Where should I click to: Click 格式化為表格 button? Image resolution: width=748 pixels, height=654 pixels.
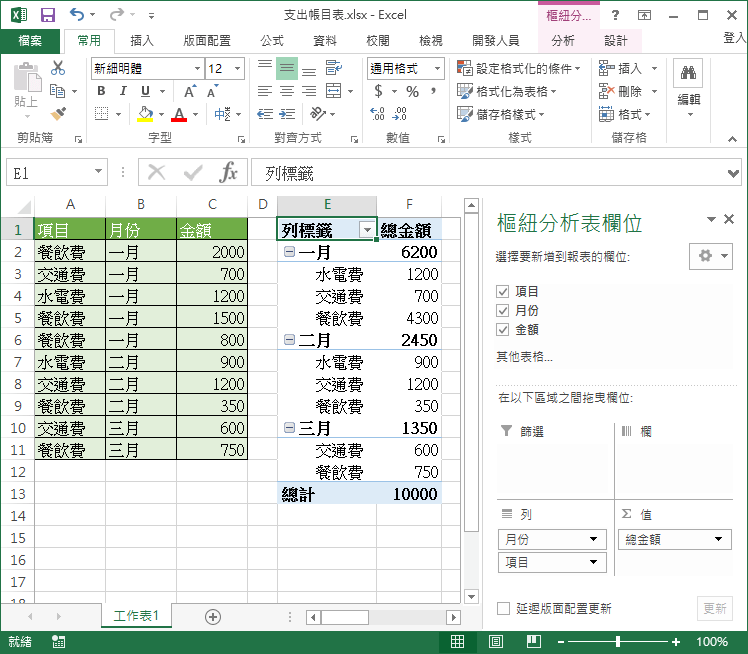click(507, 91)
